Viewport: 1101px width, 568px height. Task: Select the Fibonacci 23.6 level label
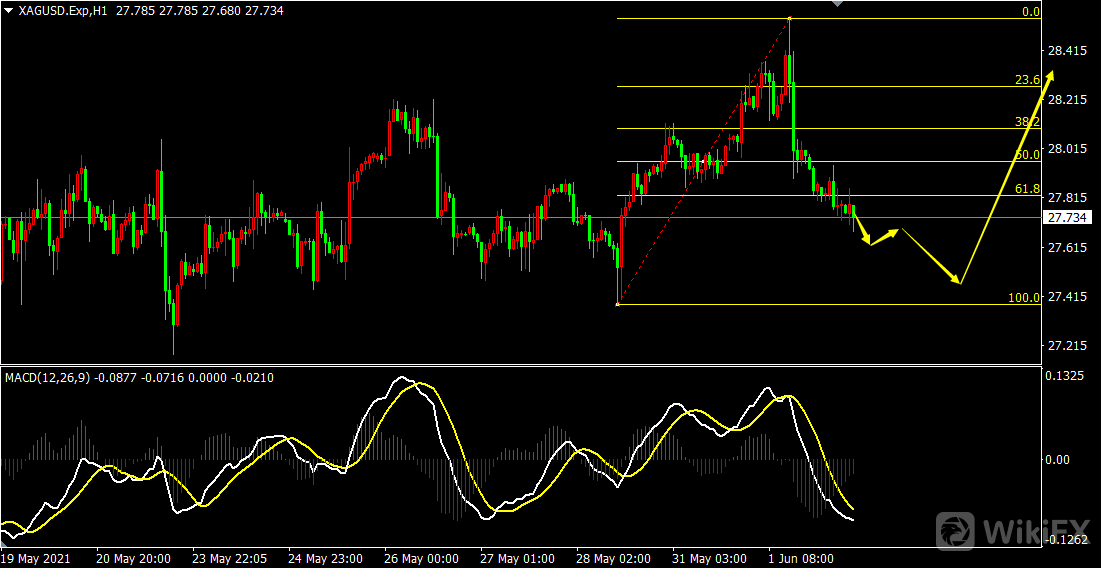(1028, 80)
